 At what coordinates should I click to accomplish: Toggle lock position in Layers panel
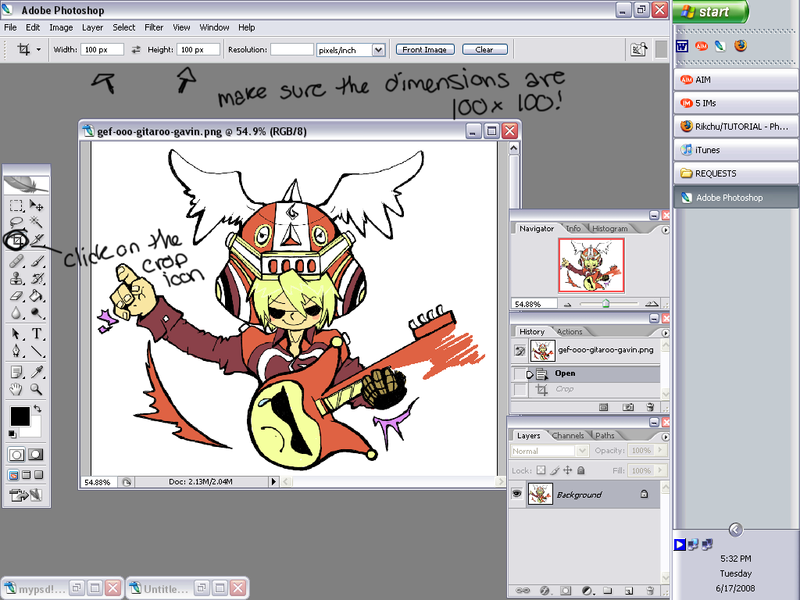[567, 470]
